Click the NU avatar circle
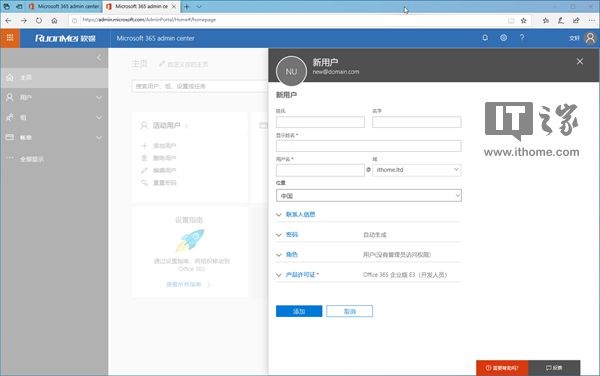 291,72
